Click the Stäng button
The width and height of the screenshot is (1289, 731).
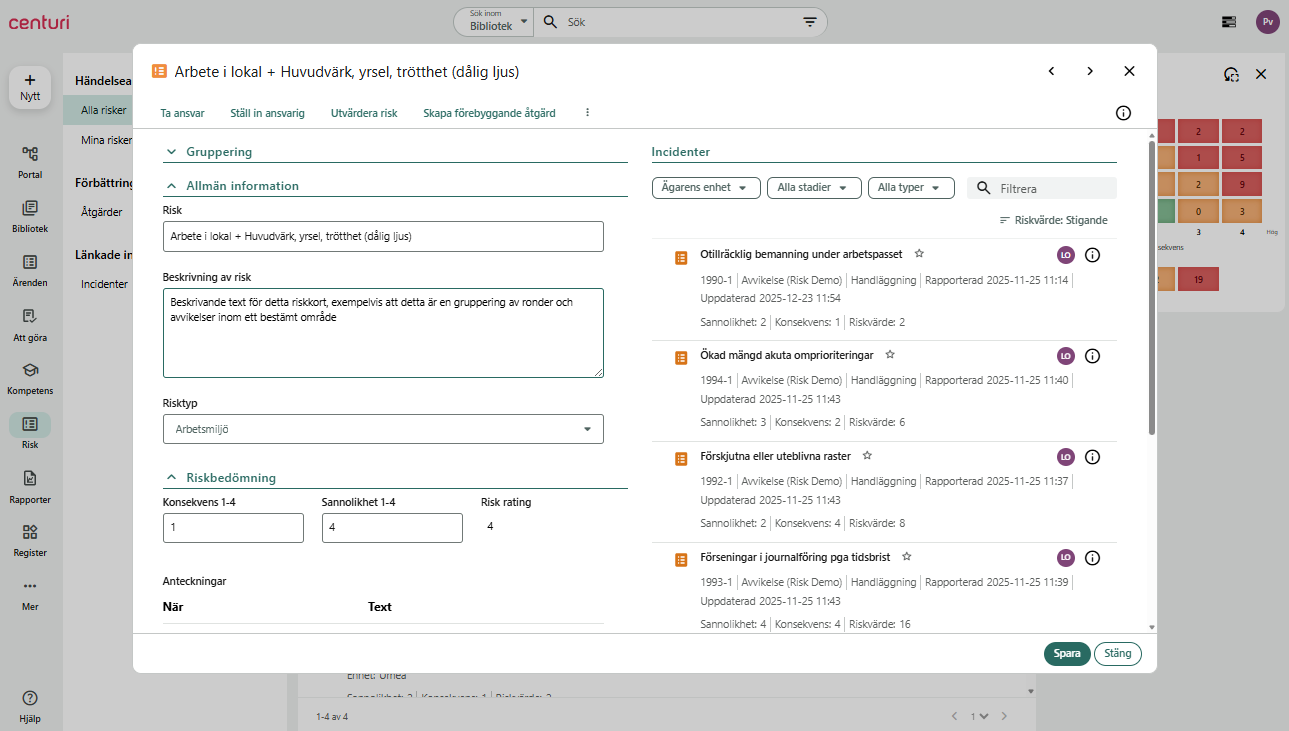[x=1117, y=654]
